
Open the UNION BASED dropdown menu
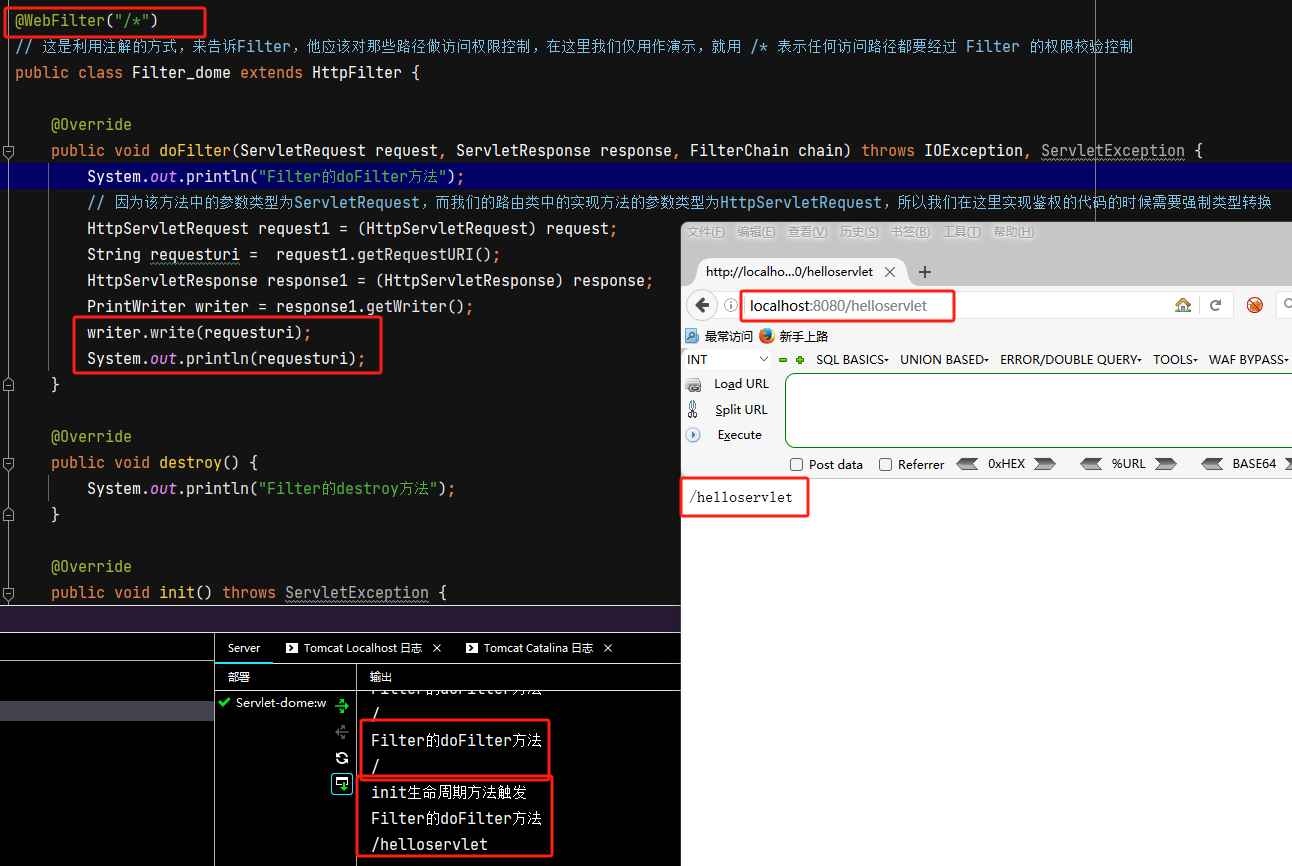[944, 360]
